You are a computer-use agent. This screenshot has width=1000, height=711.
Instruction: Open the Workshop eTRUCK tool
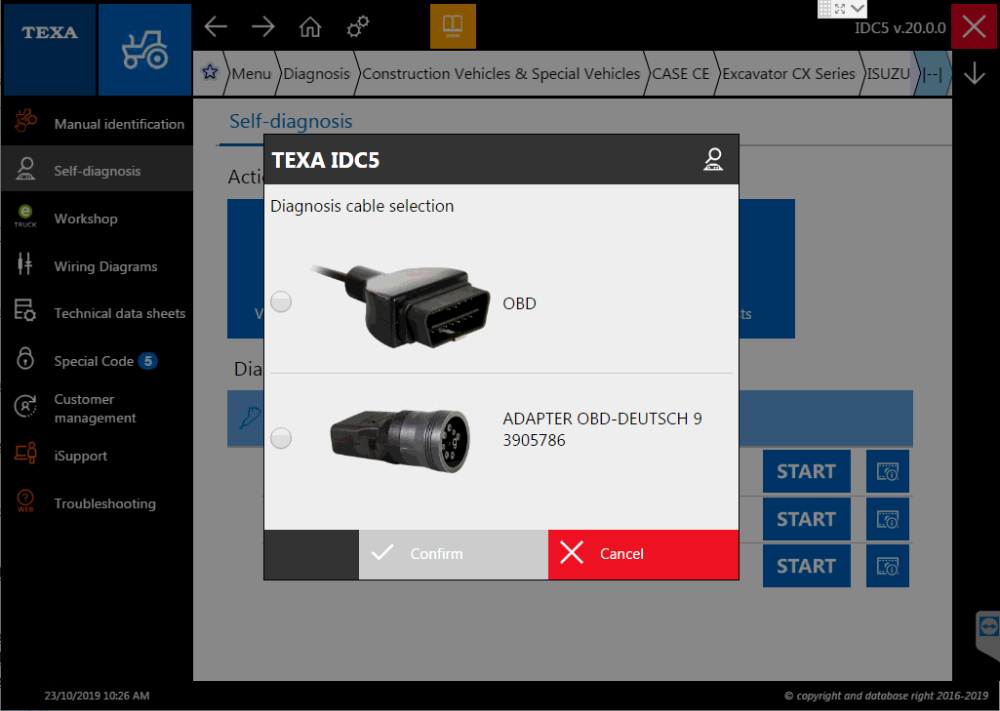coord(98,218)
